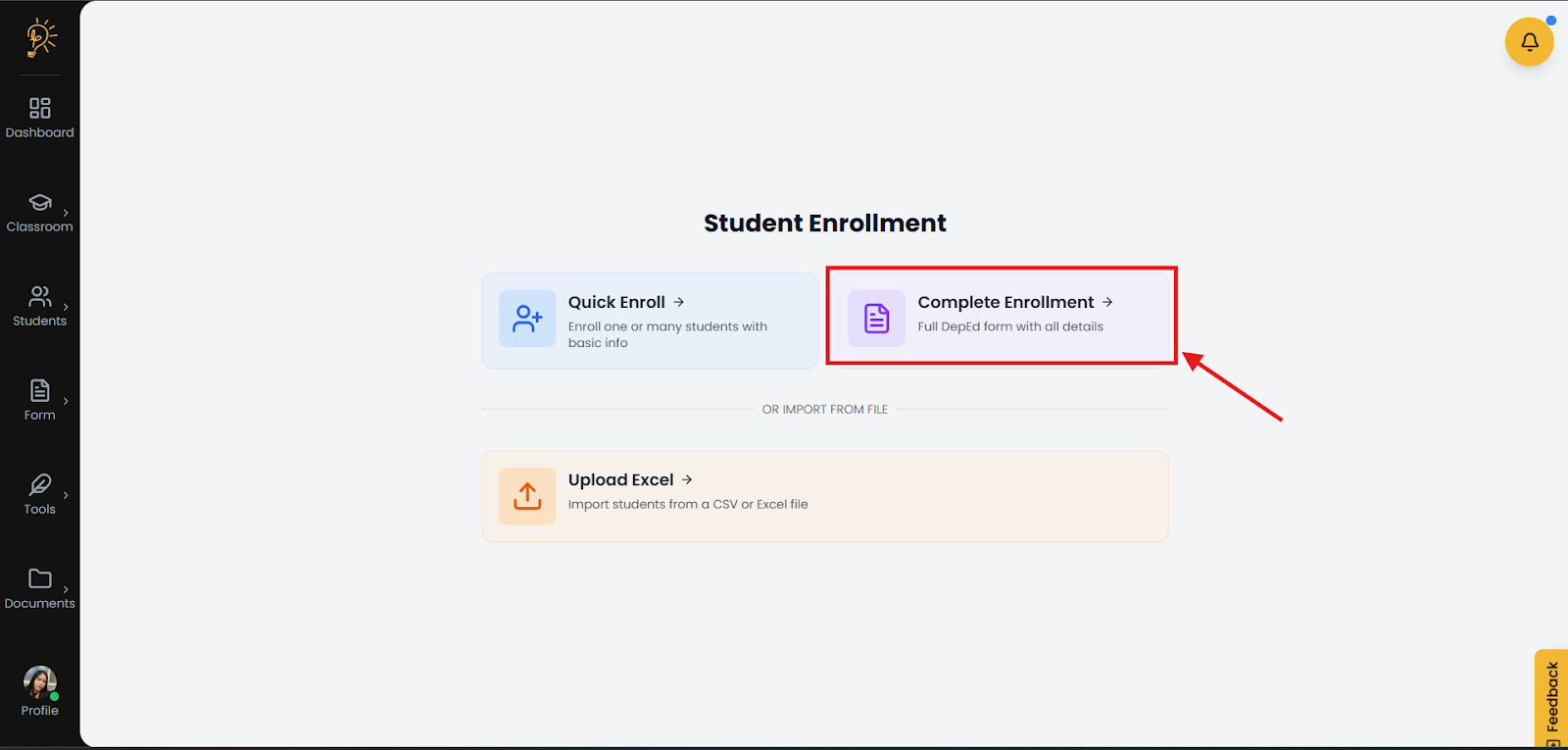The height and width of the screenshot is (750, 1568).
Task: Open the Documents folder icon
Action: (40, 578)
